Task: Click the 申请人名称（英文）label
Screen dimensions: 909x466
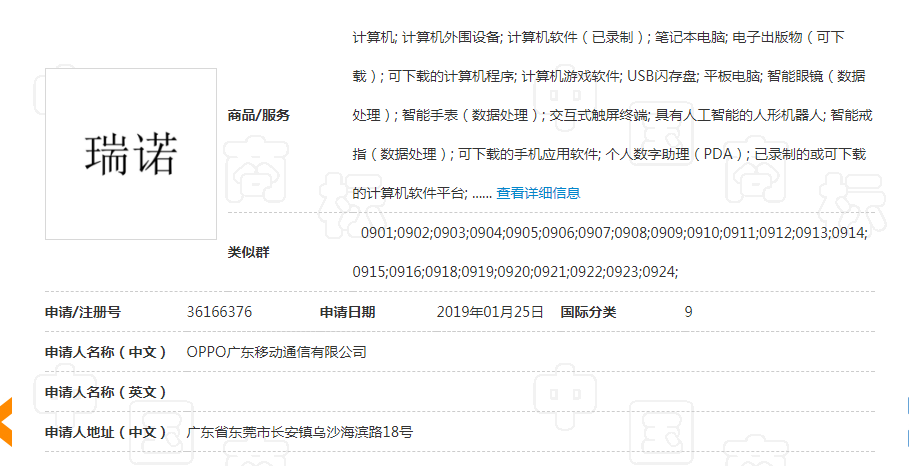Action: click(106, 392)
